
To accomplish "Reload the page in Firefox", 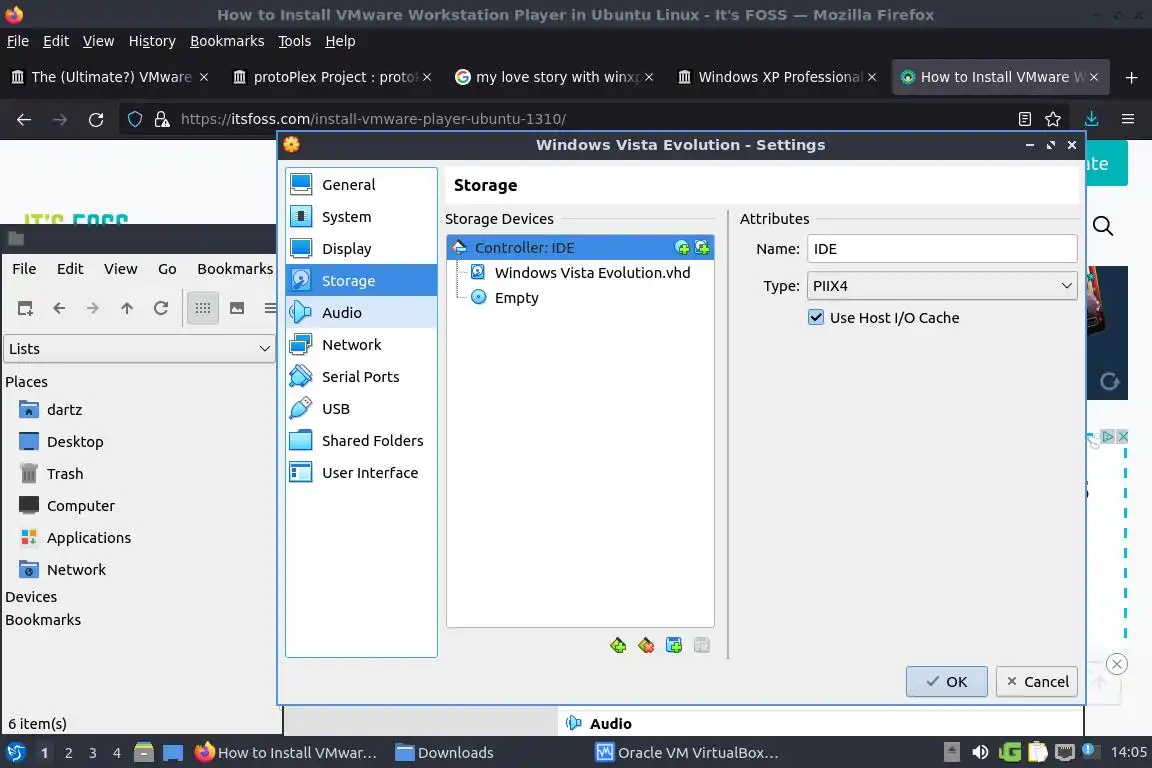I will [x=96, y=119].
